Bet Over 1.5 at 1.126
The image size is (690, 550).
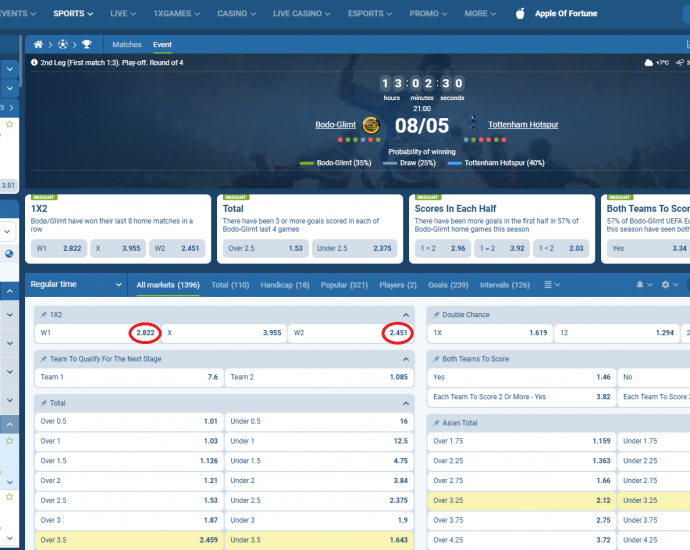click(129, 461)
